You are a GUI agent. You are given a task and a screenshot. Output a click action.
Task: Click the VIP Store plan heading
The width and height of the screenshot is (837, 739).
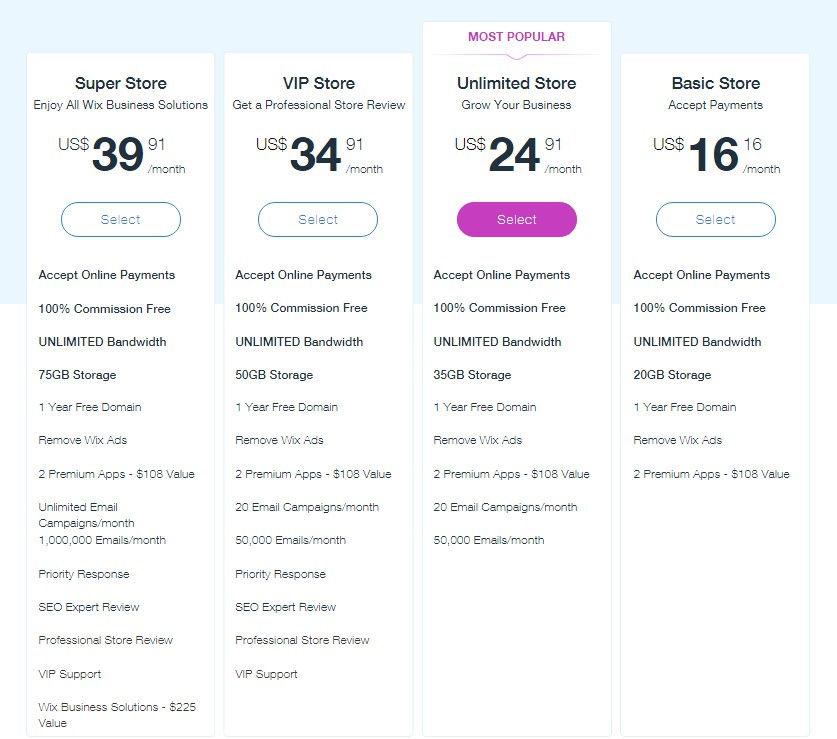pyautogui.click(x=318, y=84)
